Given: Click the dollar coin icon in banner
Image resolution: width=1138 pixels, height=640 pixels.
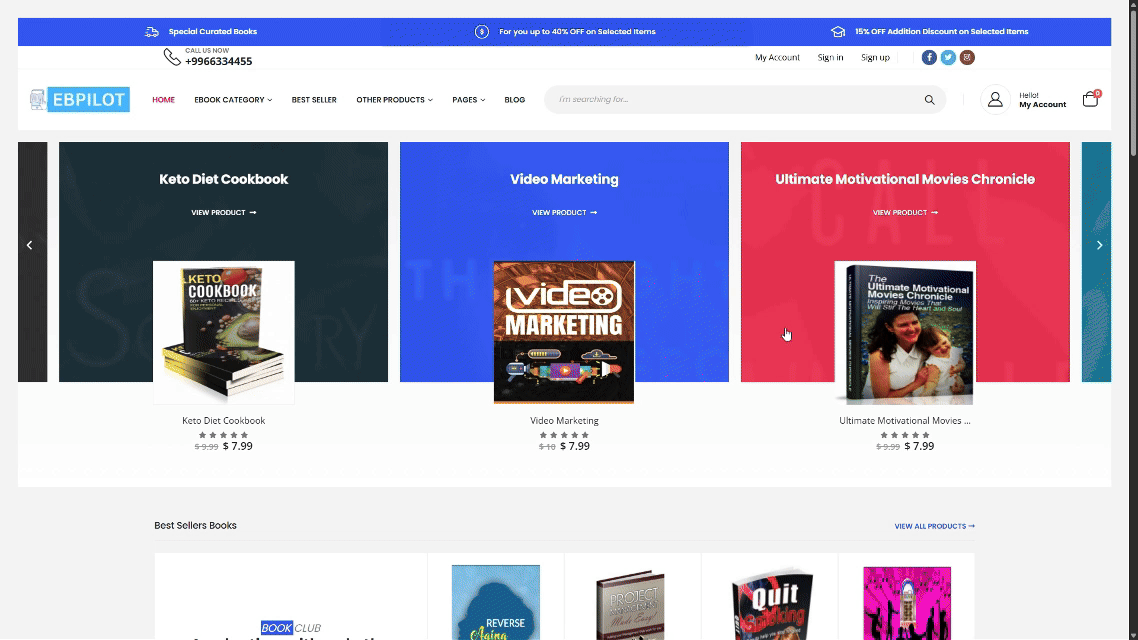Looking at the screenshot, I should click(482, 31).
